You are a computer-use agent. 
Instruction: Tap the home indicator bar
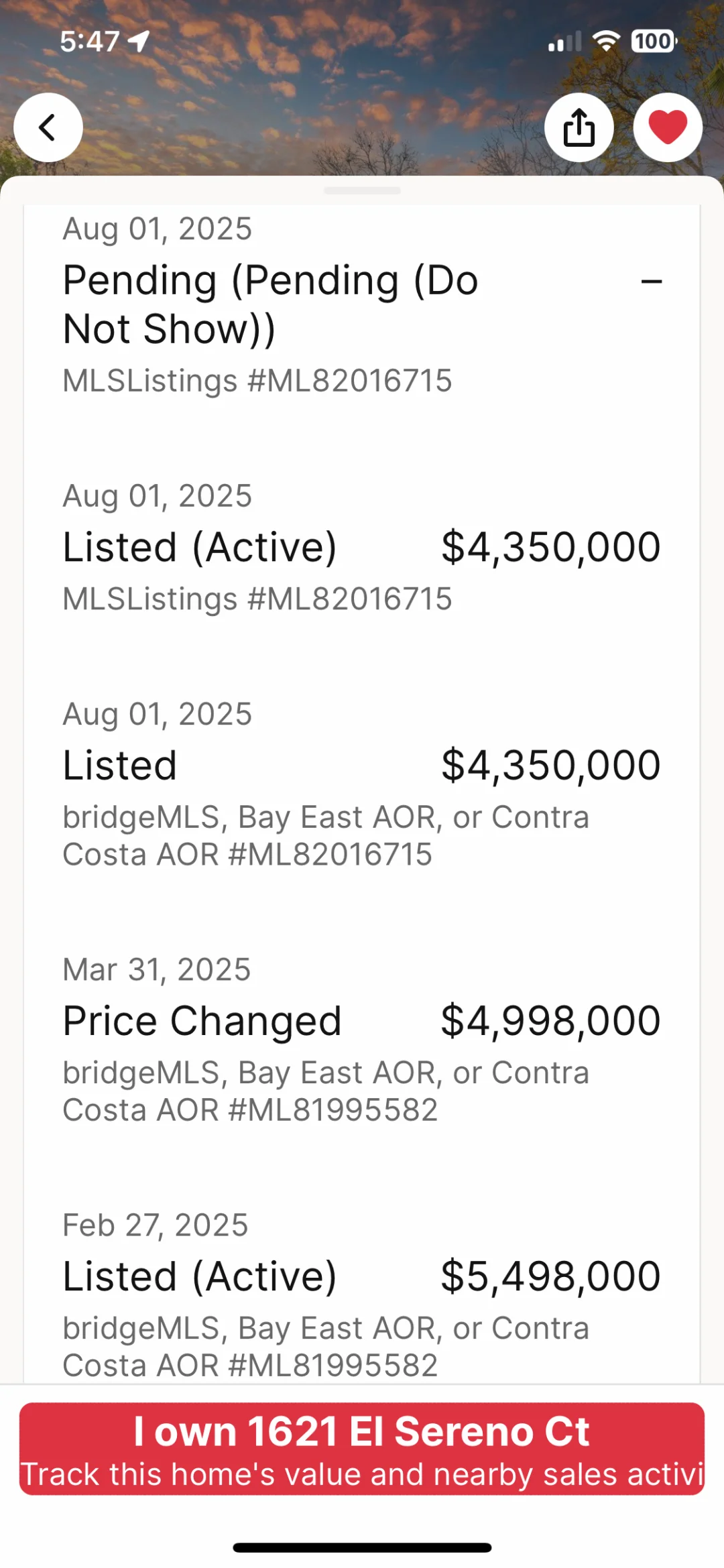coord(362,1547)
